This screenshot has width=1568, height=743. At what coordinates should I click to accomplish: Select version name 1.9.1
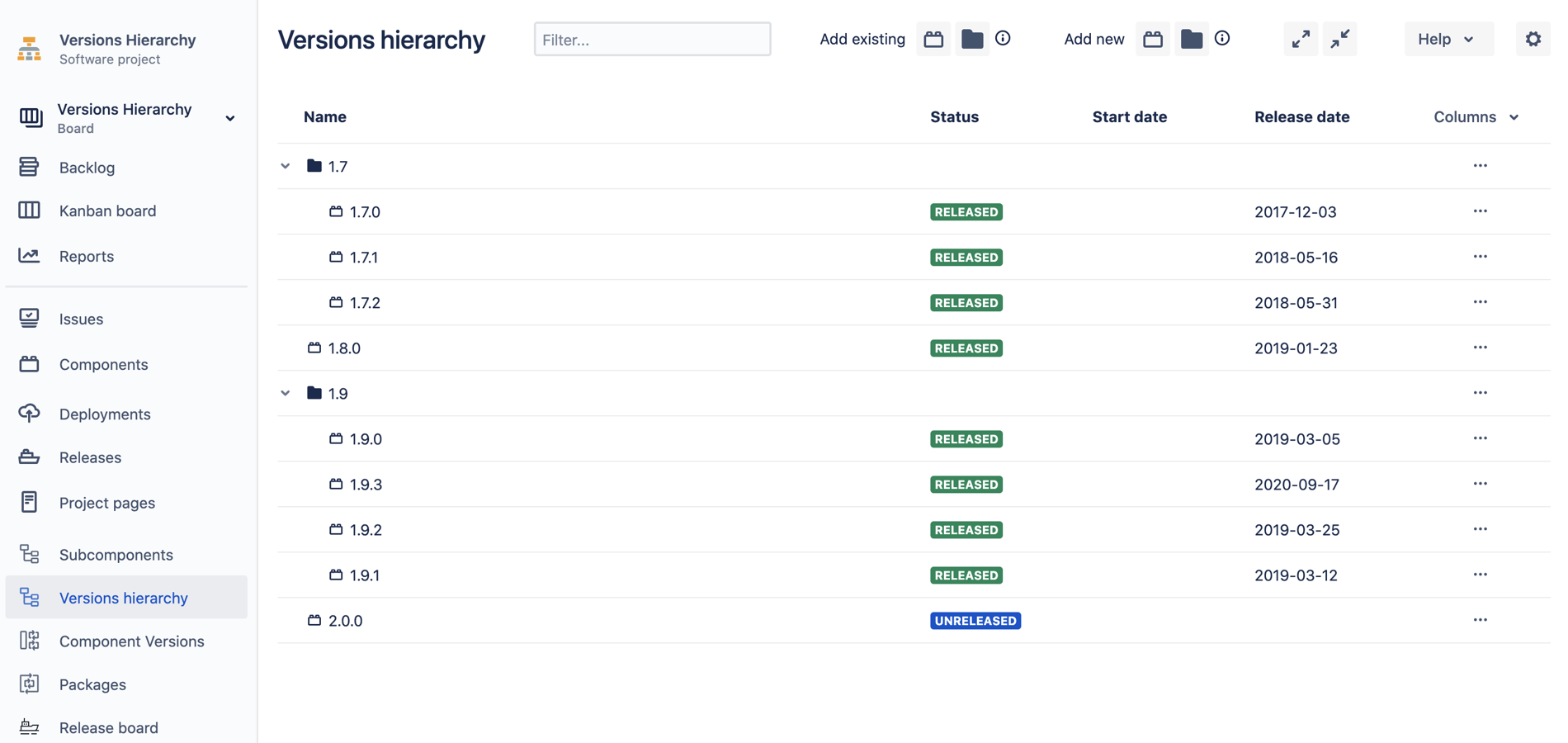pos(365,575)
